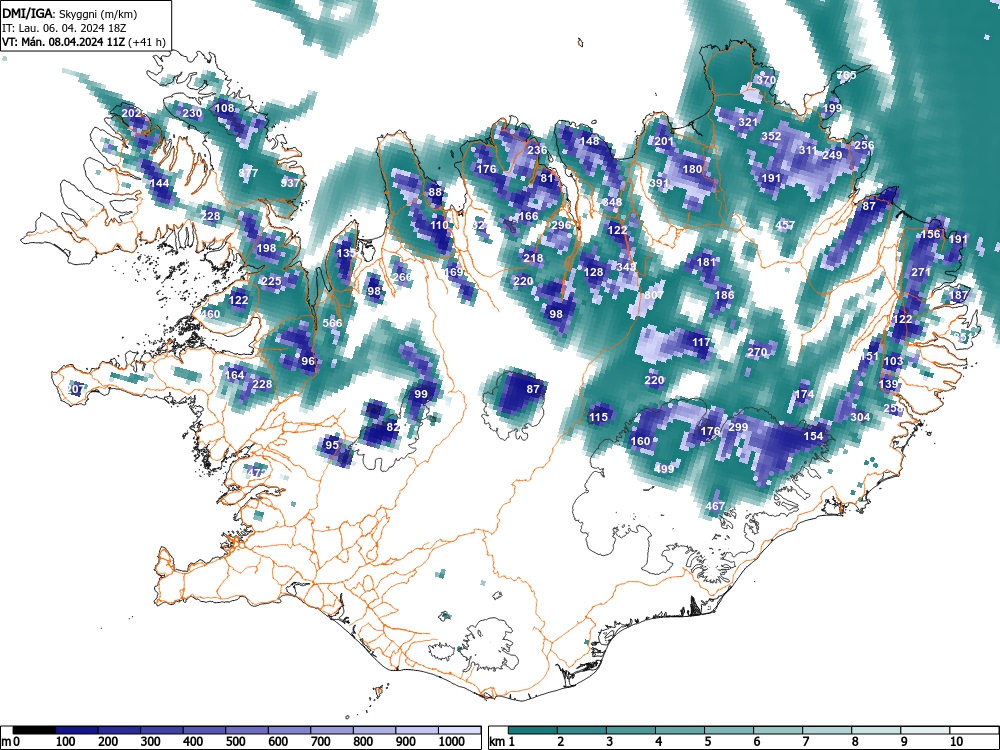Click the visibility value 566
The height and width of the screenshot is (750, 1000).
332,323
